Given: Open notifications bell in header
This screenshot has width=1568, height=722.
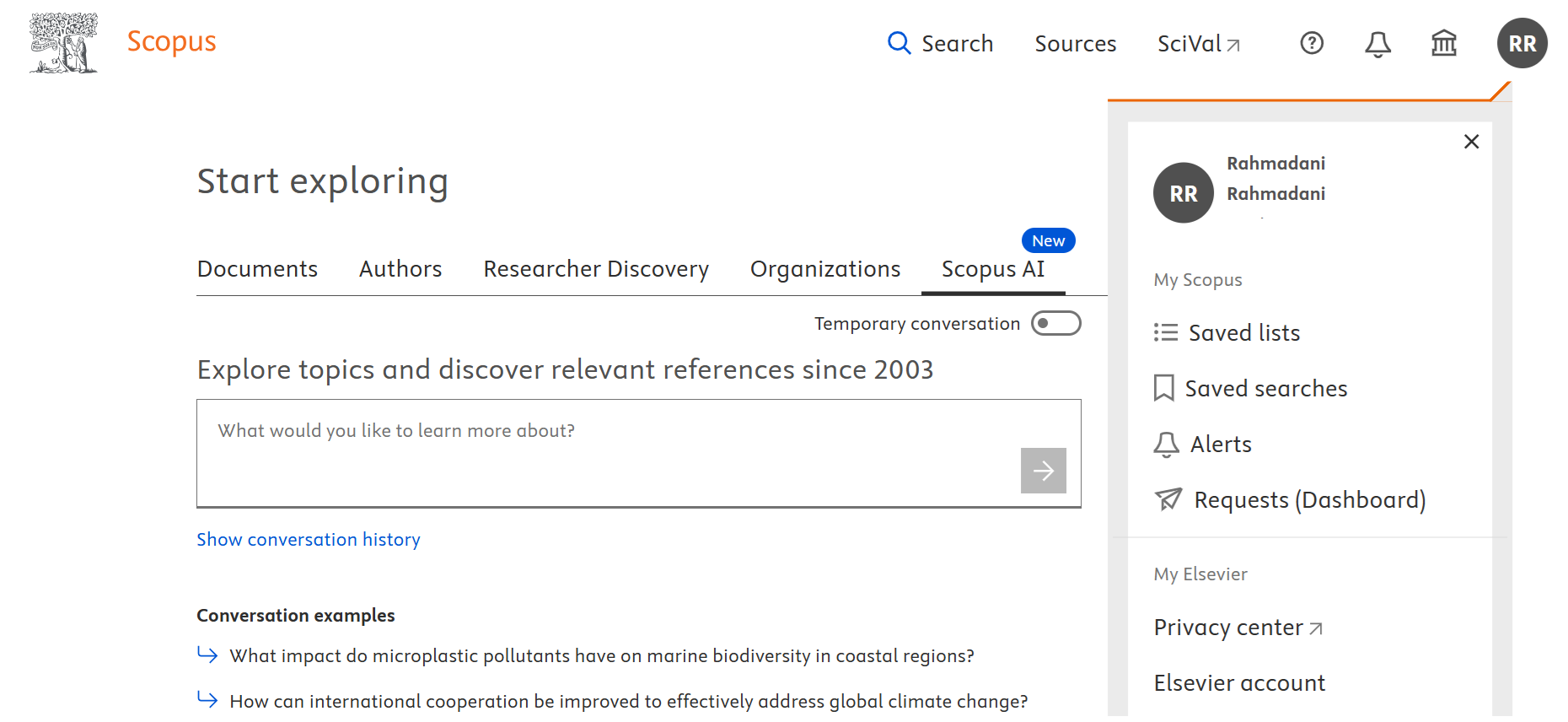Looking at the screenshot, I should coord(1378,44).
